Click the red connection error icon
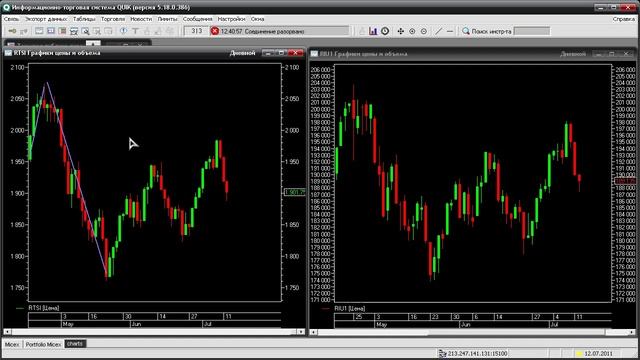Viewport: 640px width, 360px height. [x=215, y=31]
